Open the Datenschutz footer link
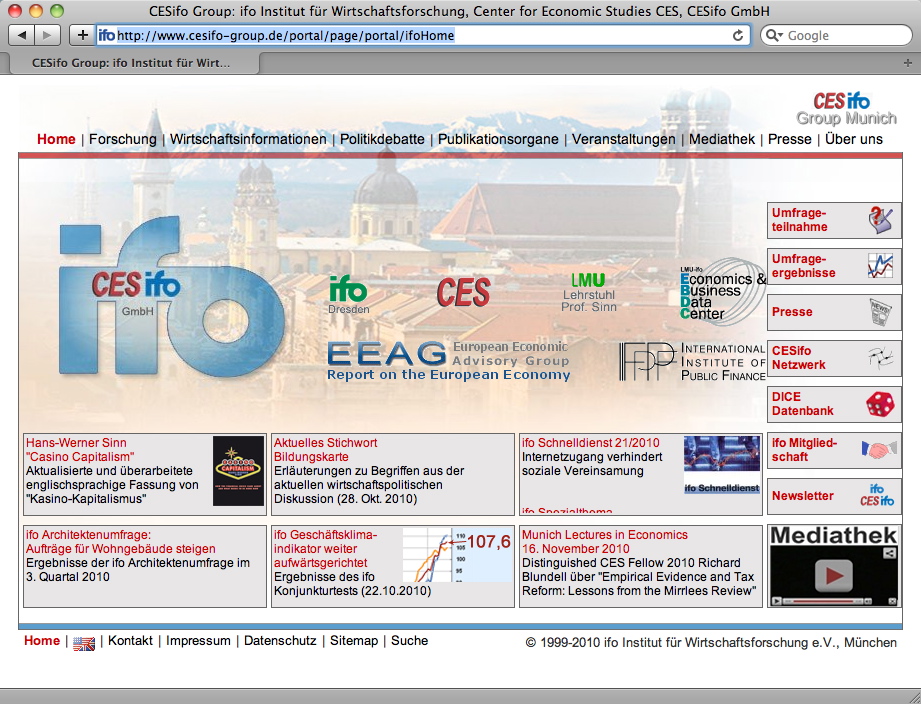This screenshot has width=921, height=704. tap(280, 641)
